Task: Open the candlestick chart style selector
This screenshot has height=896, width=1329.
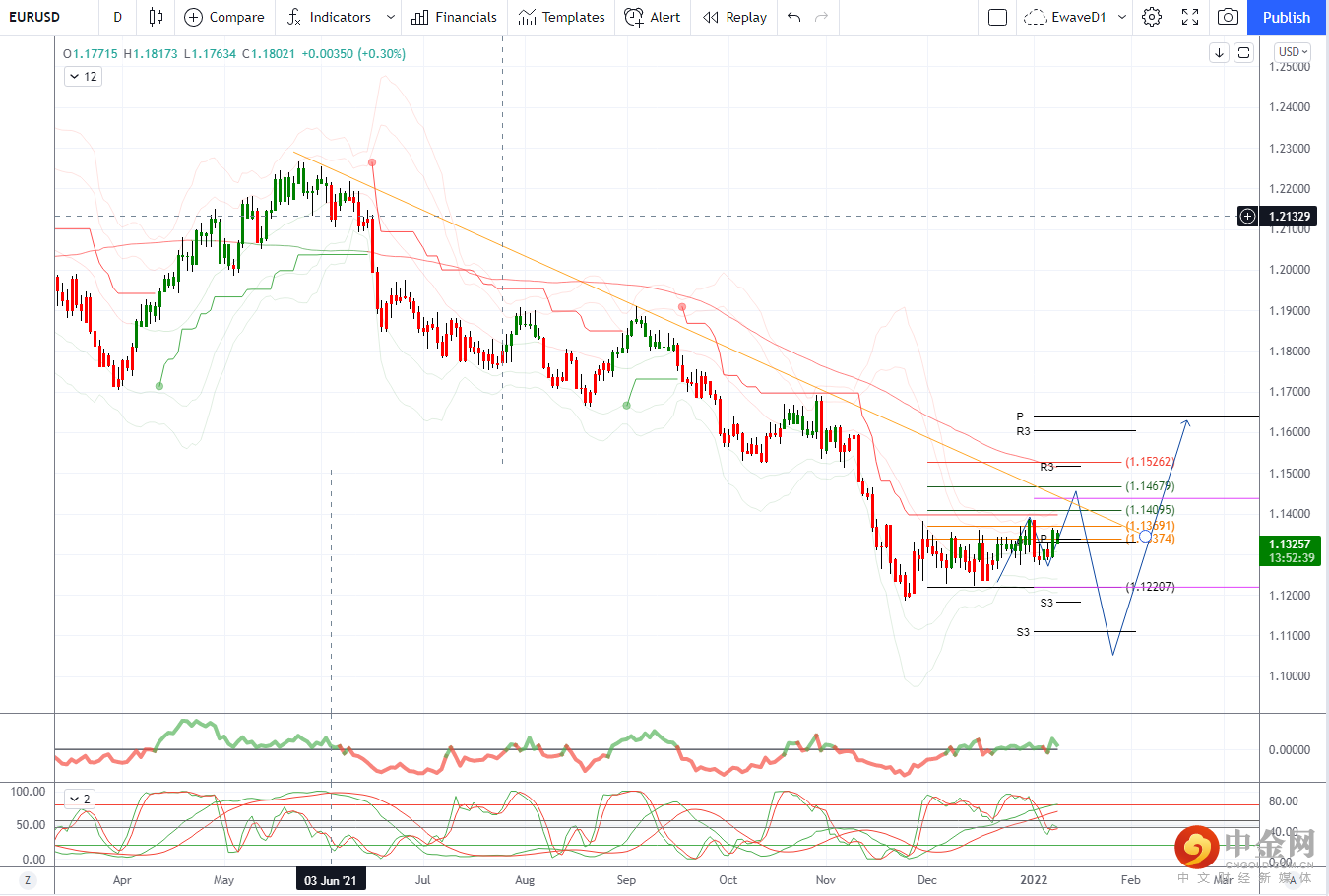Action: coord(156,17)
